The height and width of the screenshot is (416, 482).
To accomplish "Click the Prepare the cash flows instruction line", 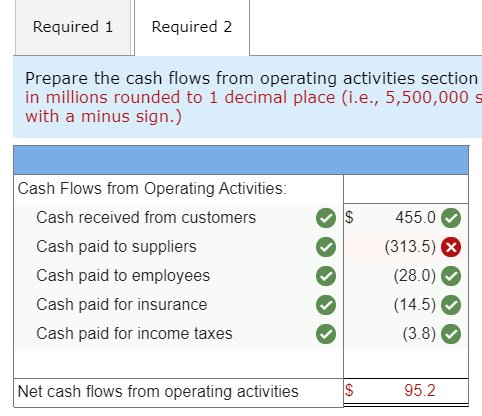I will coord(252,79).
